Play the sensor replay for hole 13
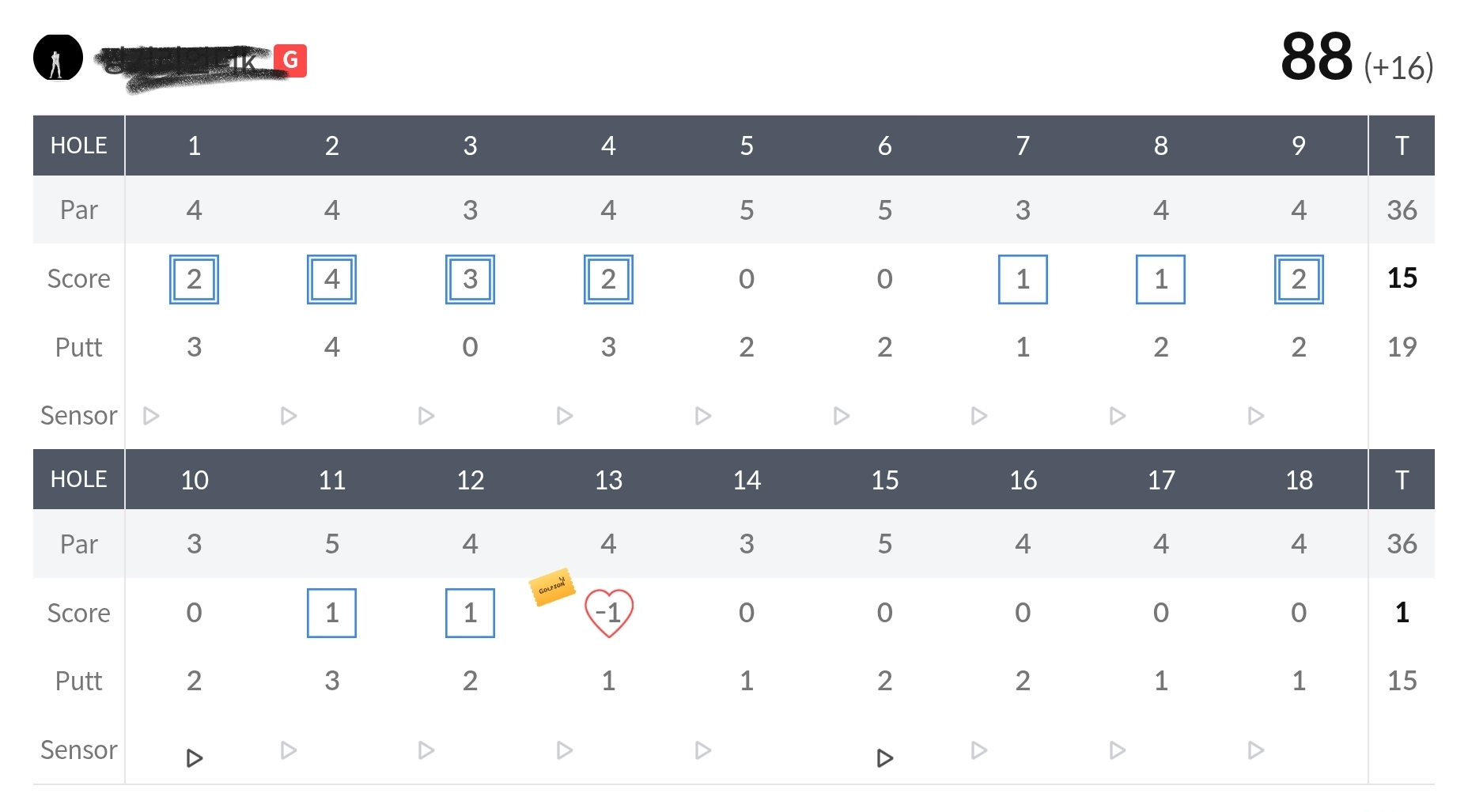 564,750
